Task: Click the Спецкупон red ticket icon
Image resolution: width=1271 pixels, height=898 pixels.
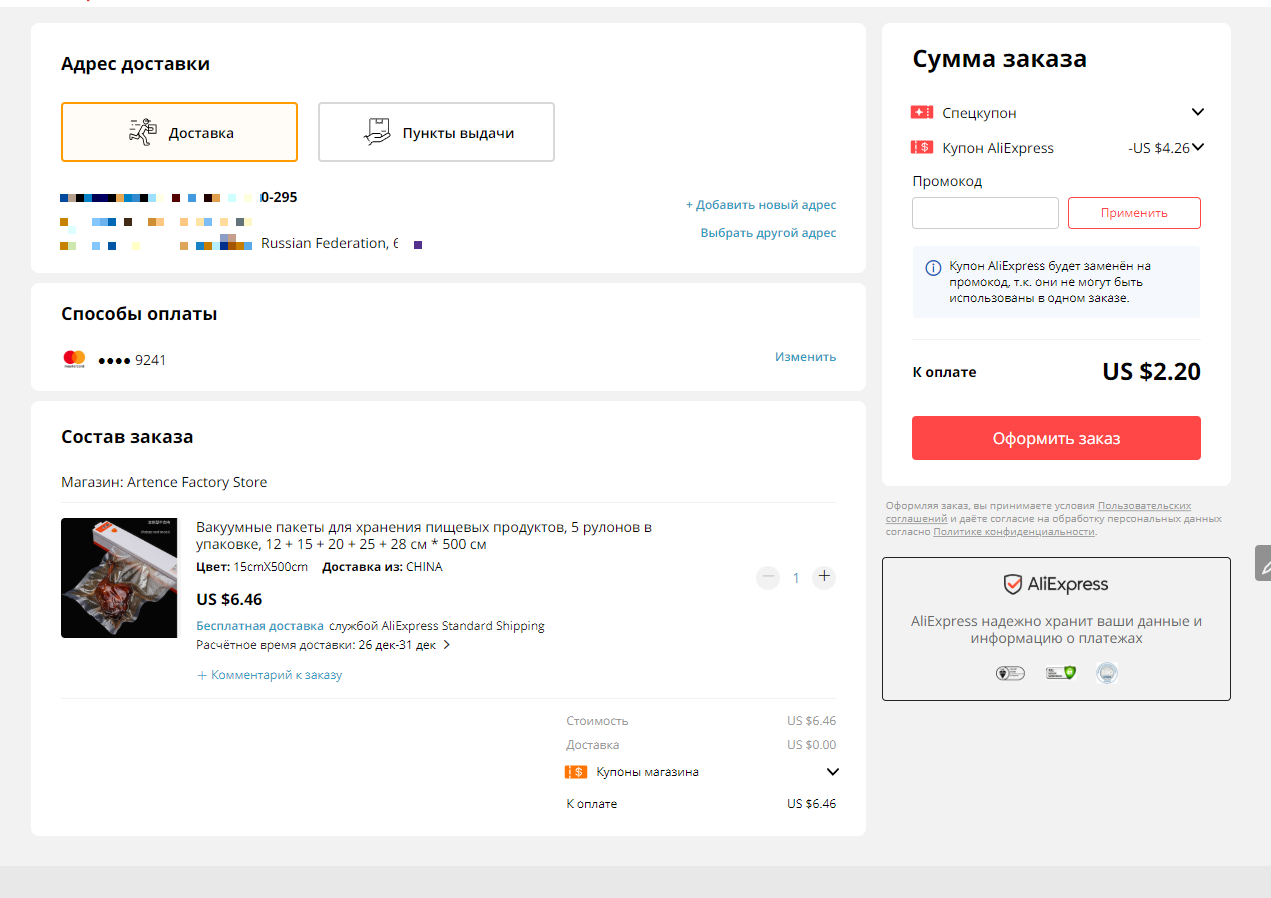Action: [x=922, y=113]
